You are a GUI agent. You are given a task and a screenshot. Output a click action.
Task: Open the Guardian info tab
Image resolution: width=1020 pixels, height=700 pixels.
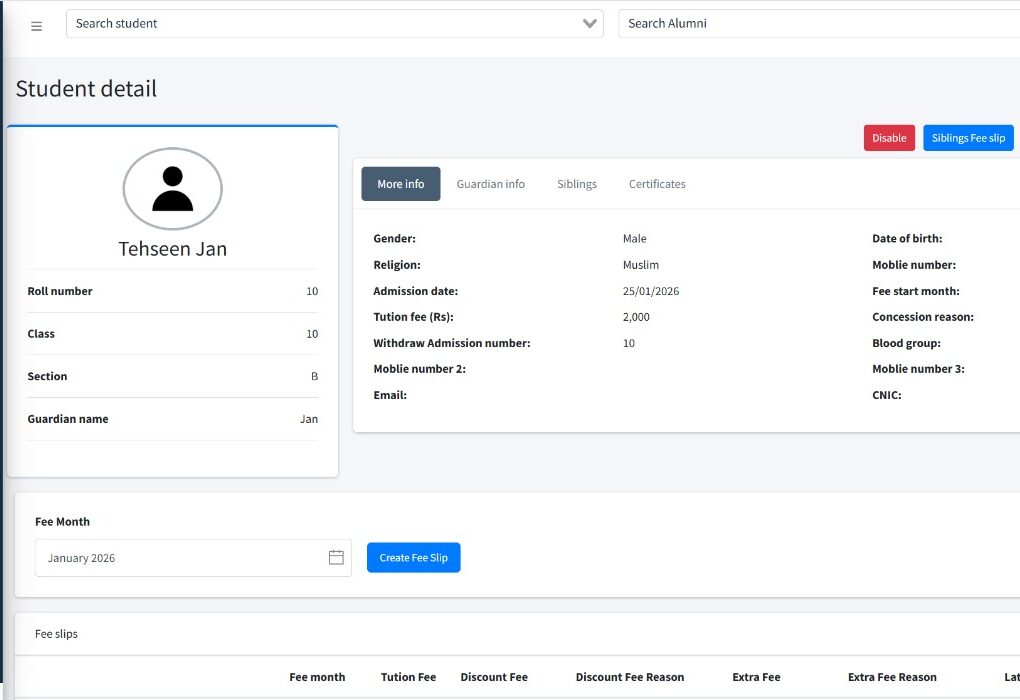[490, 184]
